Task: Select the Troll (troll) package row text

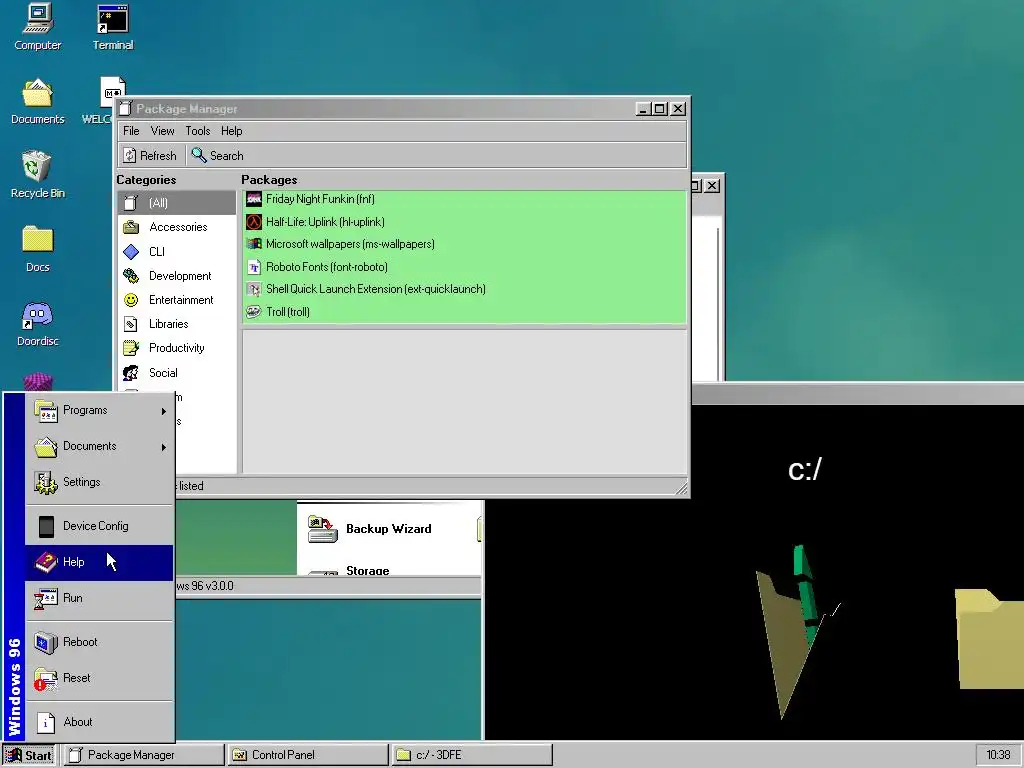Action: click(x=288, y=312)
